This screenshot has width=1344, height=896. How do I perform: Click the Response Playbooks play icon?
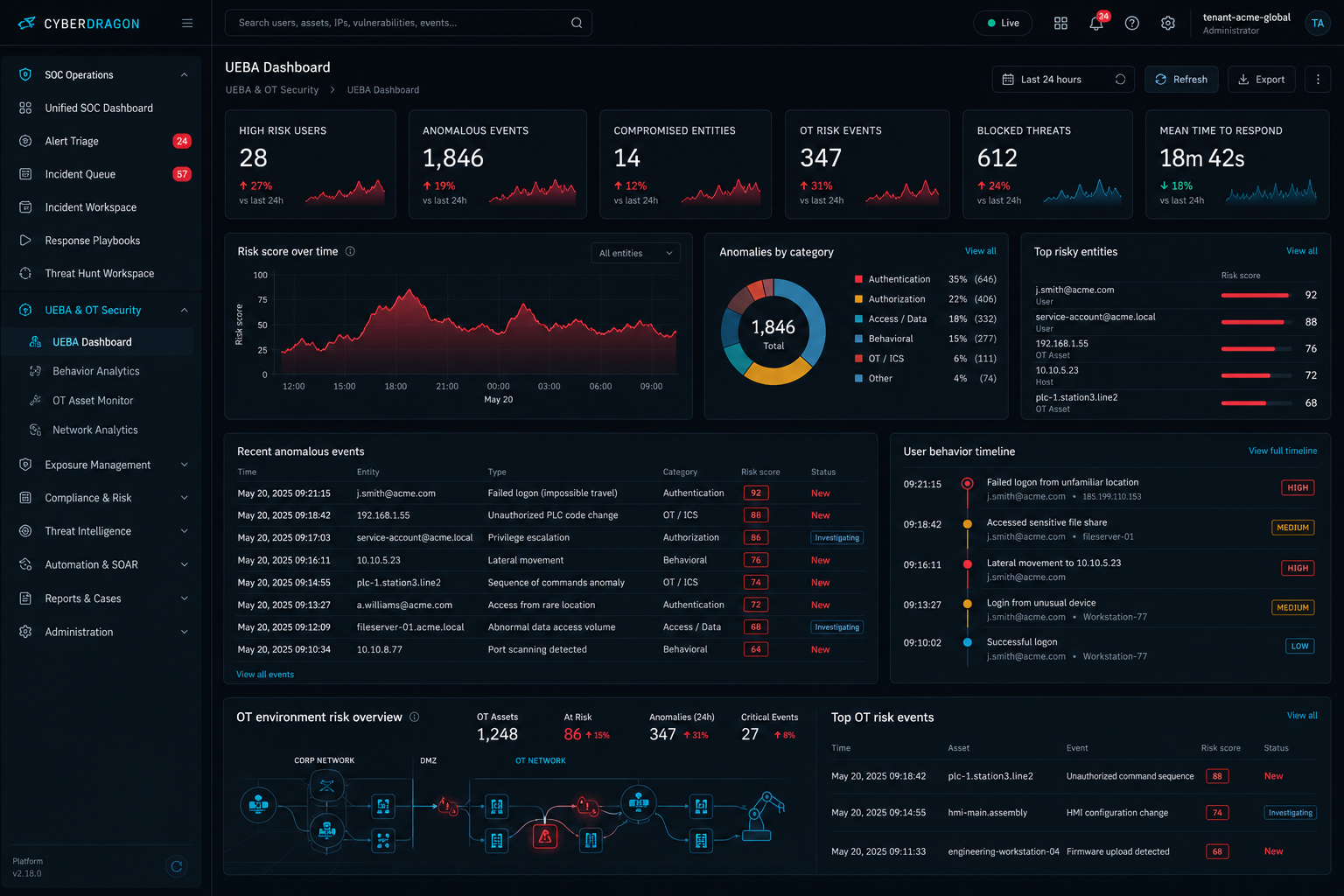[25, 241]
